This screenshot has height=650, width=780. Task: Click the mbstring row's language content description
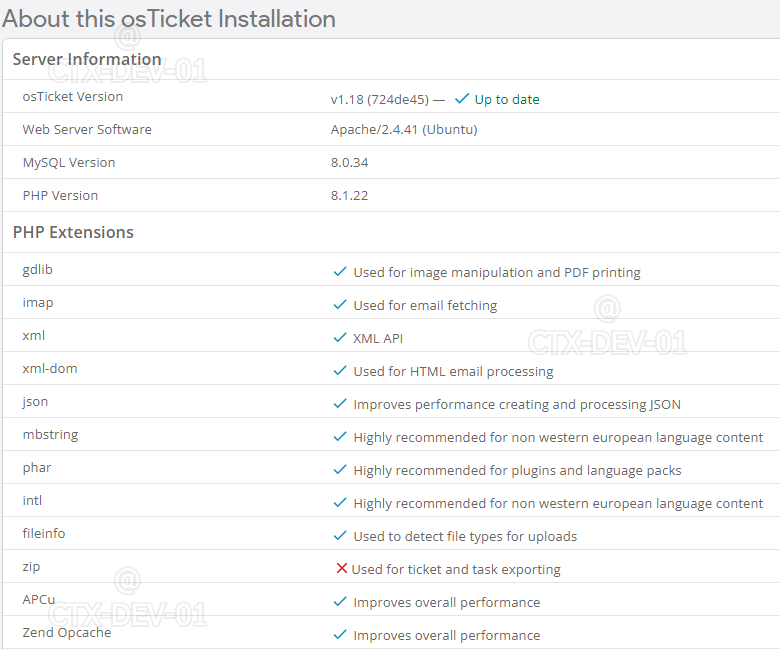[558, 438]
